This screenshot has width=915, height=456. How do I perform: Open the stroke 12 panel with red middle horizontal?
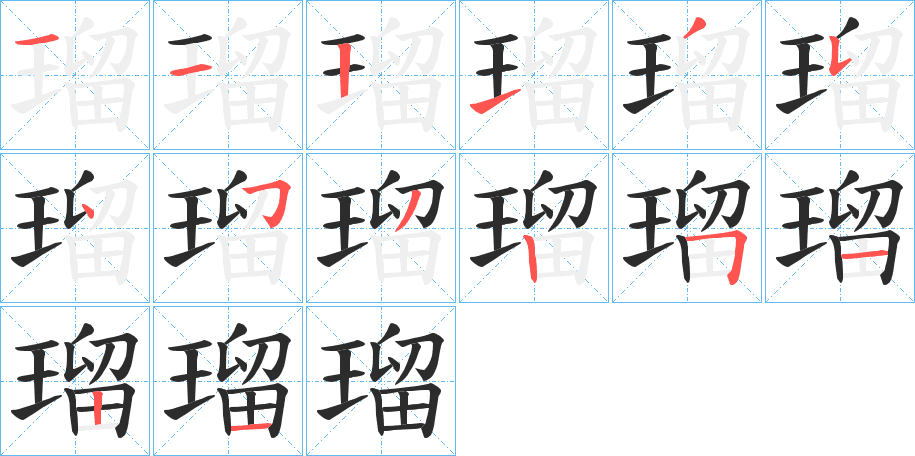point(840,228)
